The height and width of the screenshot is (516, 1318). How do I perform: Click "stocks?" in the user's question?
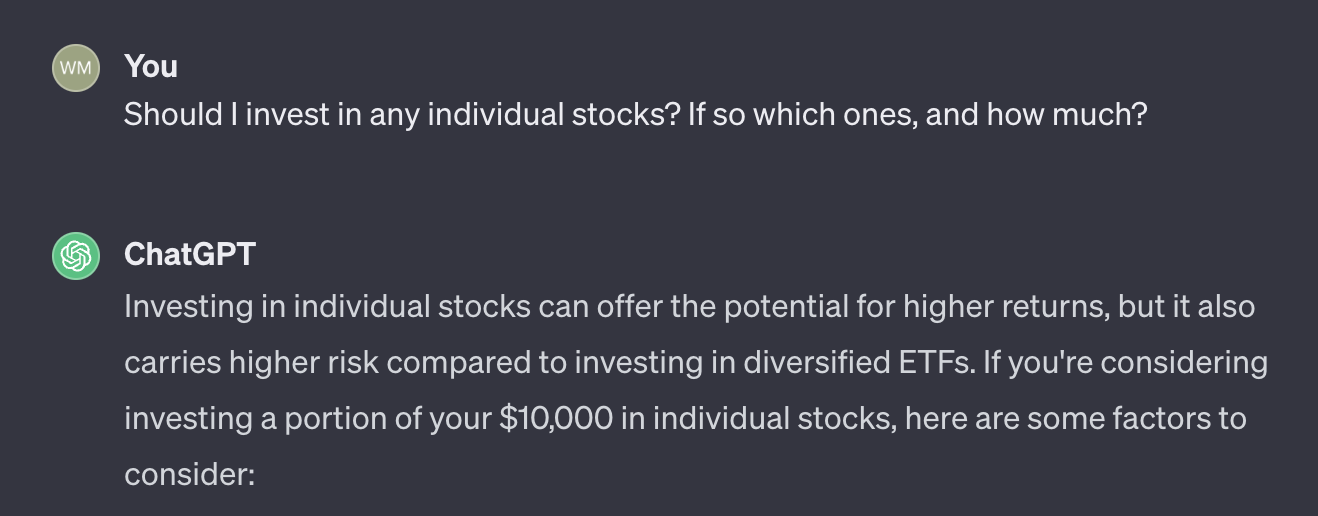click(621, 115)
